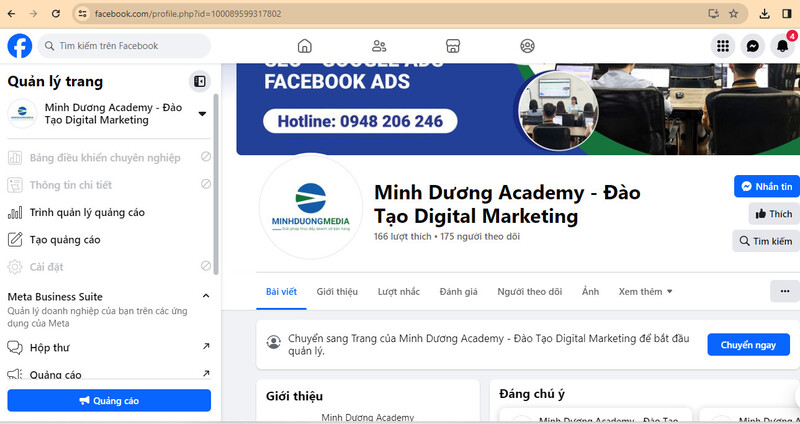This screenshot has height=424, width=800.
Task: Go forward using browser forward arrow
Action: 34,14
